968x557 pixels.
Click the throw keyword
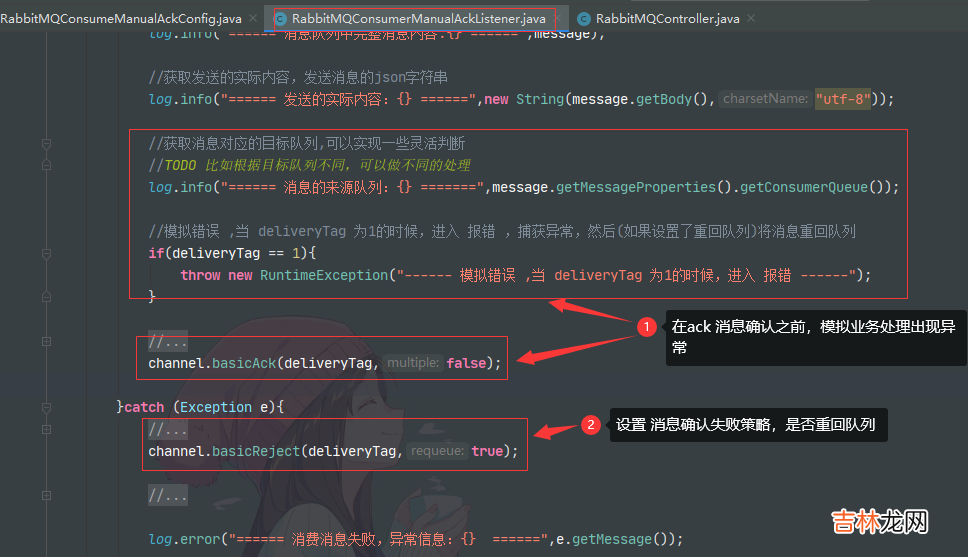[200, 275]
